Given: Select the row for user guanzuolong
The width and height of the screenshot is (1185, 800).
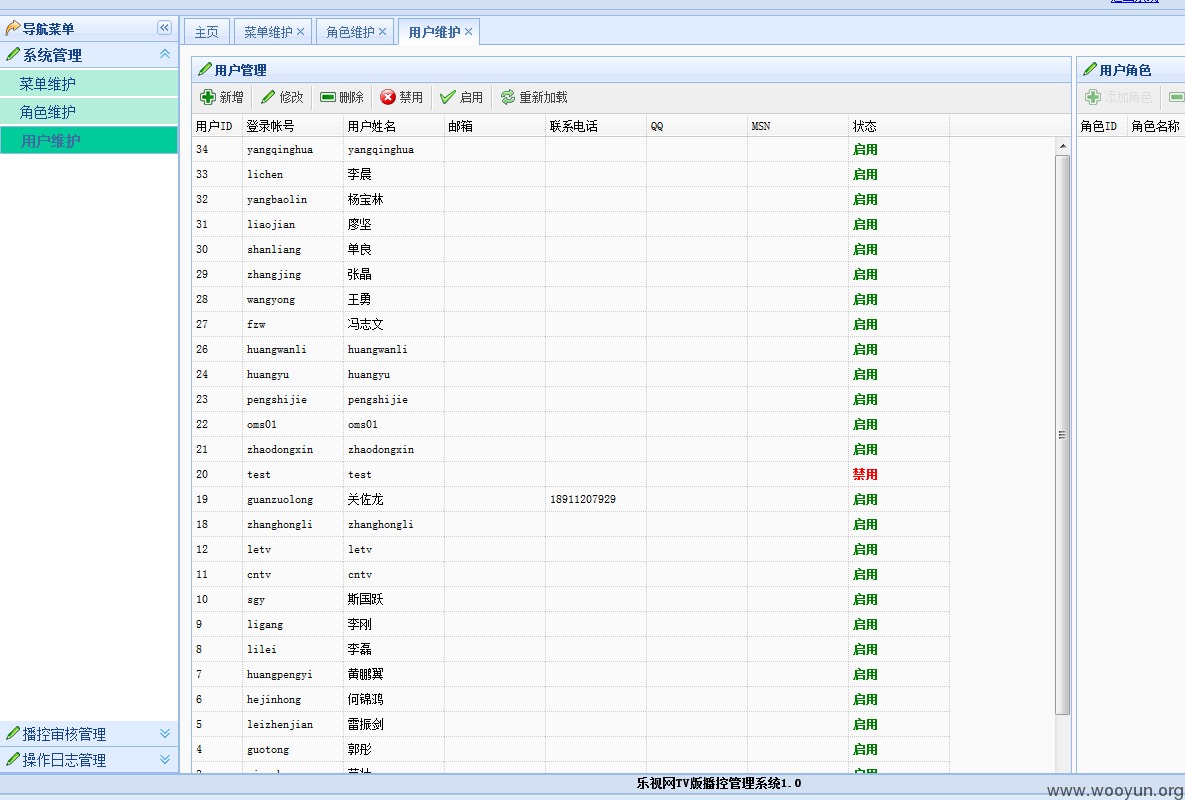Looking at the screenshot, I should [571, 499].
